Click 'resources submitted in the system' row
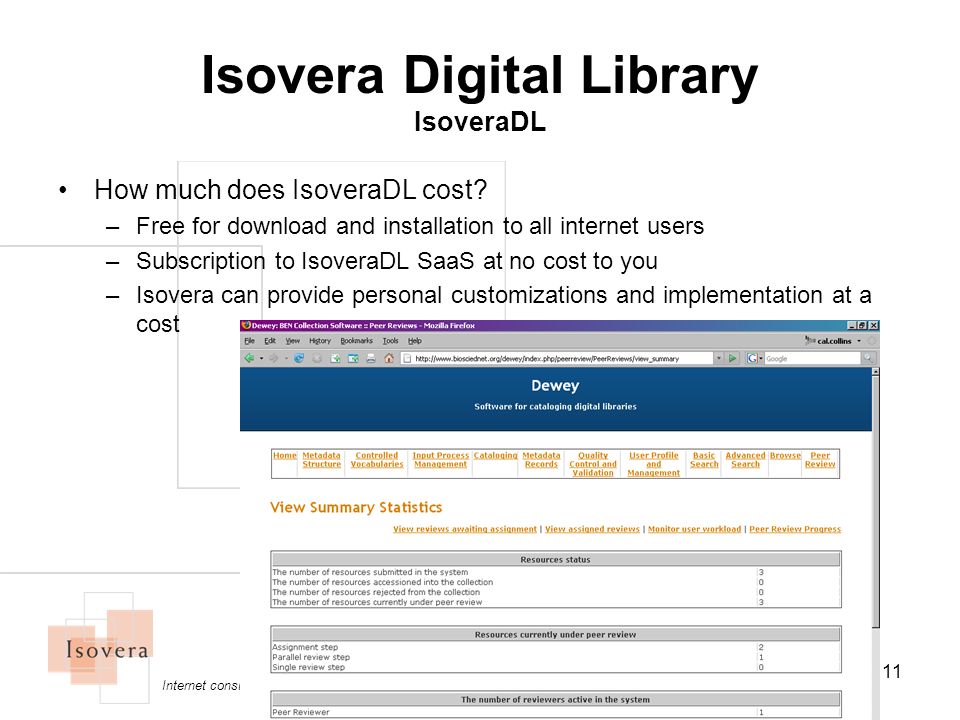 click(x=555, y=572)
